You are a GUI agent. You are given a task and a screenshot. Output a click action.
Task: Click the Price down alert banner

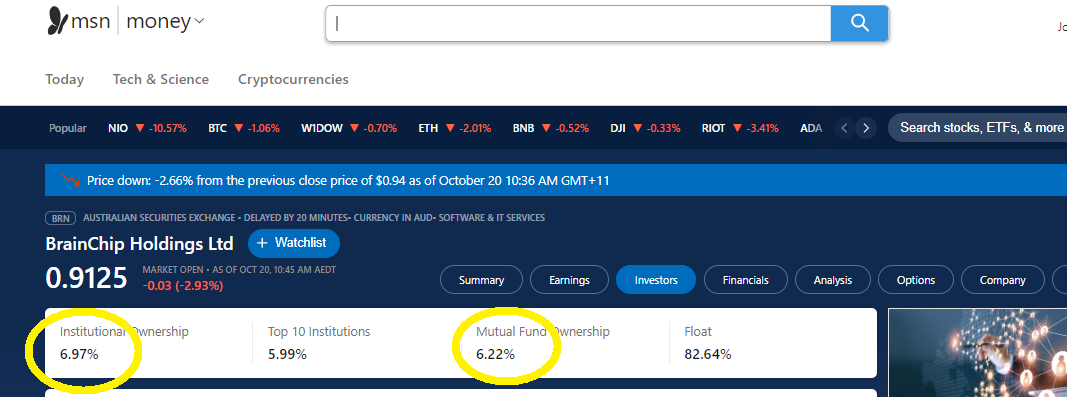(x=555, y=180)
